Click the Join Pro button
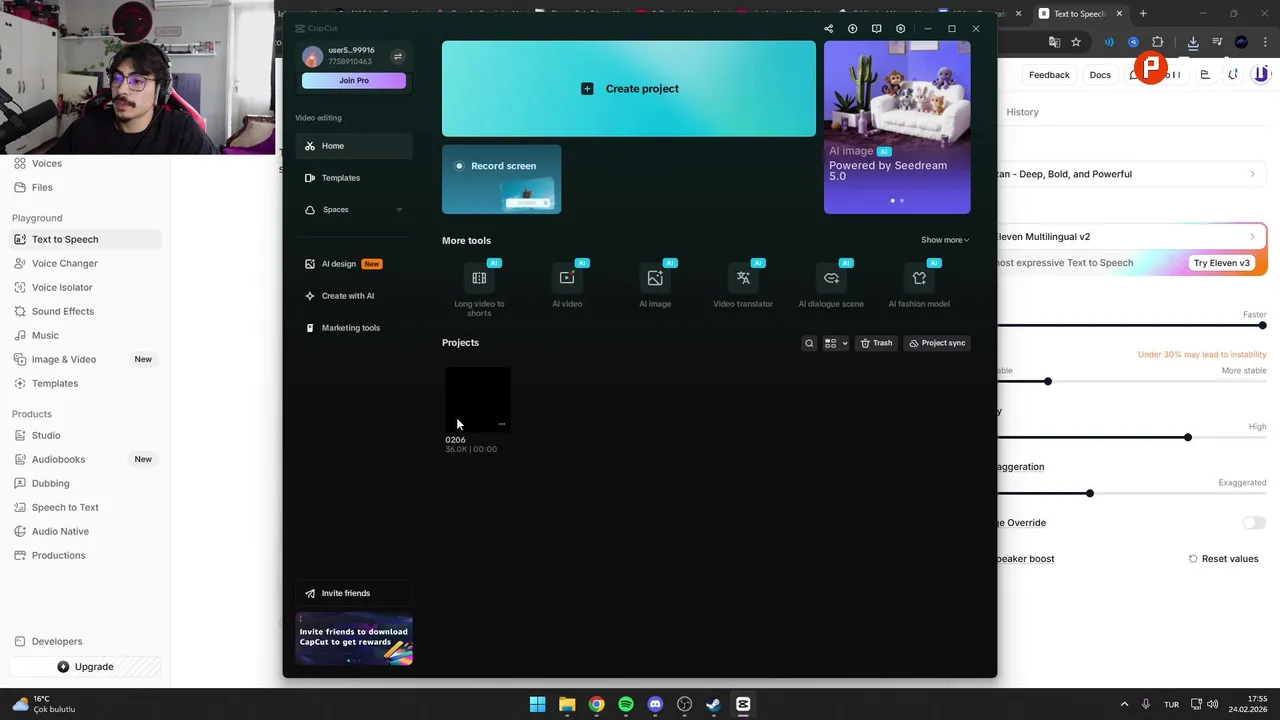The image size is (1280, 720). click(354, 80)
